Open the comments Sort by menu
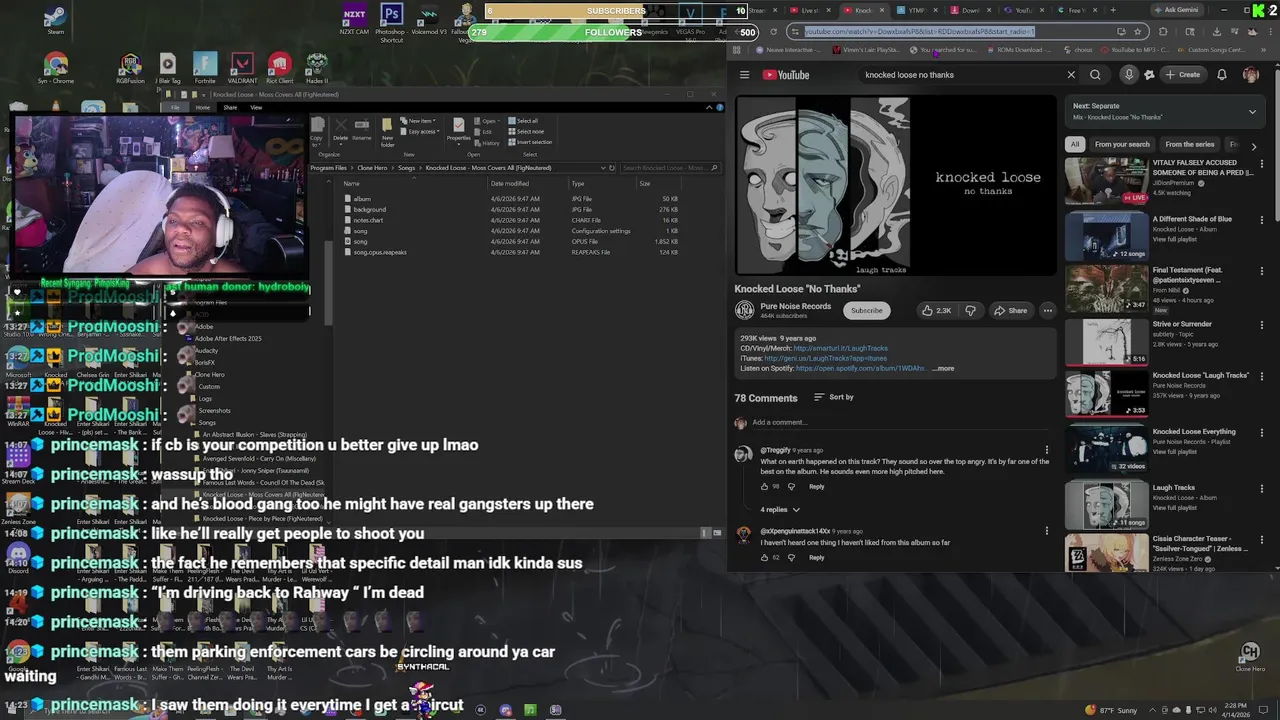Image resolution: width=1280 pixels, height=720 pixels. [x=834, y=397]
